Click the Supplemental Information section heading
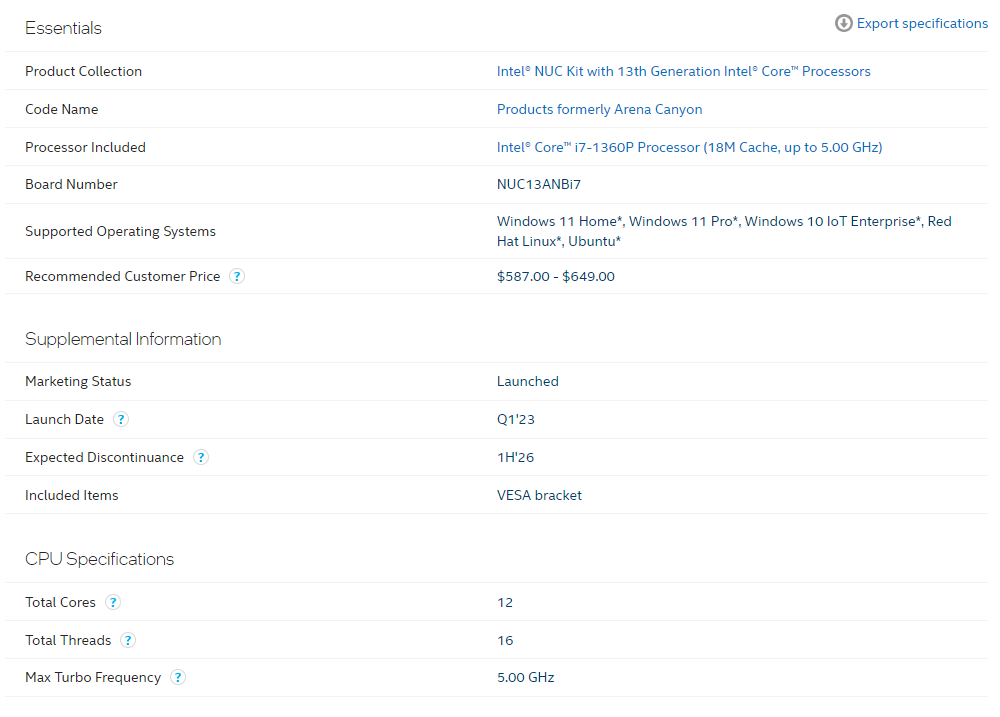This screenshot has height=717, width=1000. (123, 340)
